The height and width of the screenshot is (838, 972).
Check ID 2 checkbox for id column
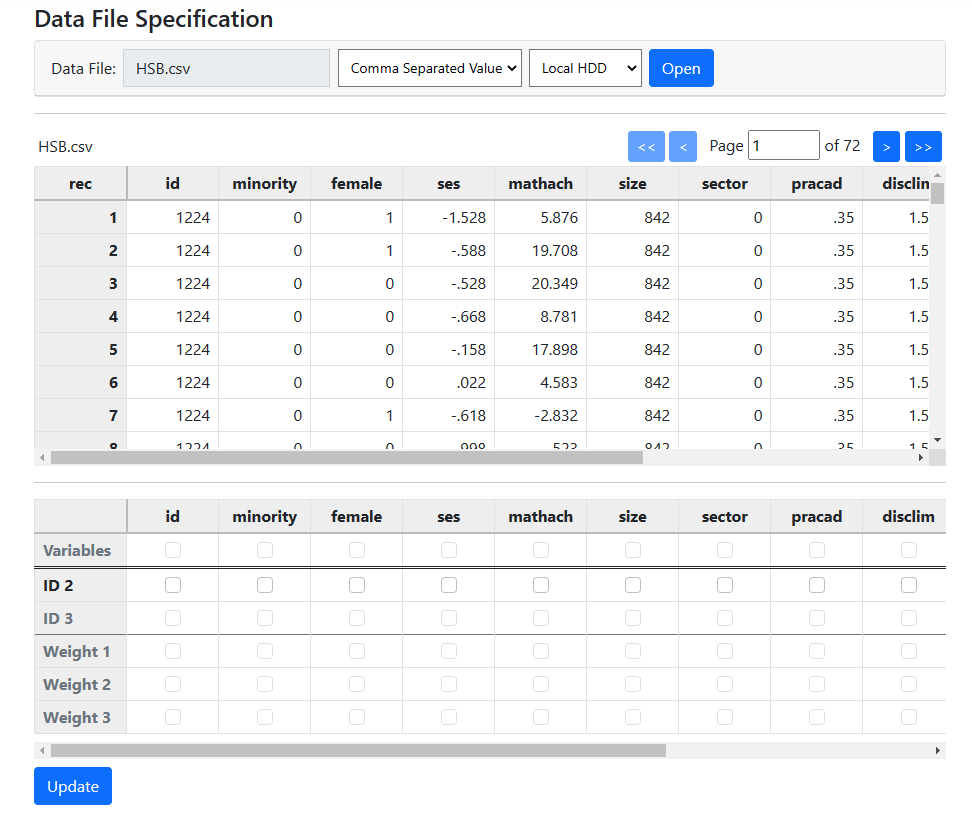pyautogui.click(x=173, y=585)
